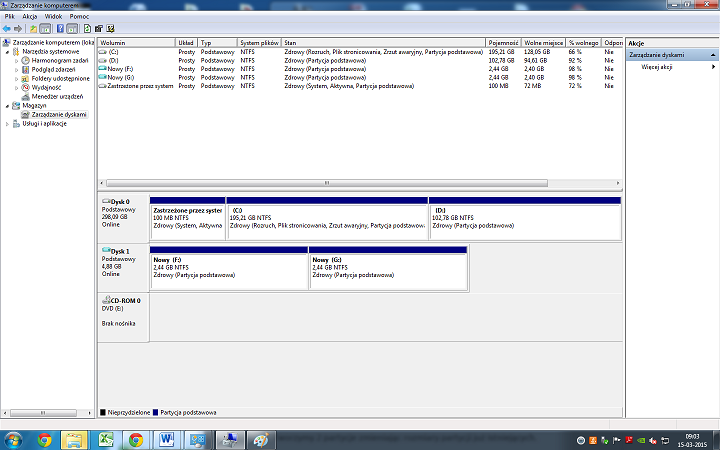Screen dimensions: 720x450
Task: Select the Nowy (F:) partition block
Action: (x=228, y=268)
